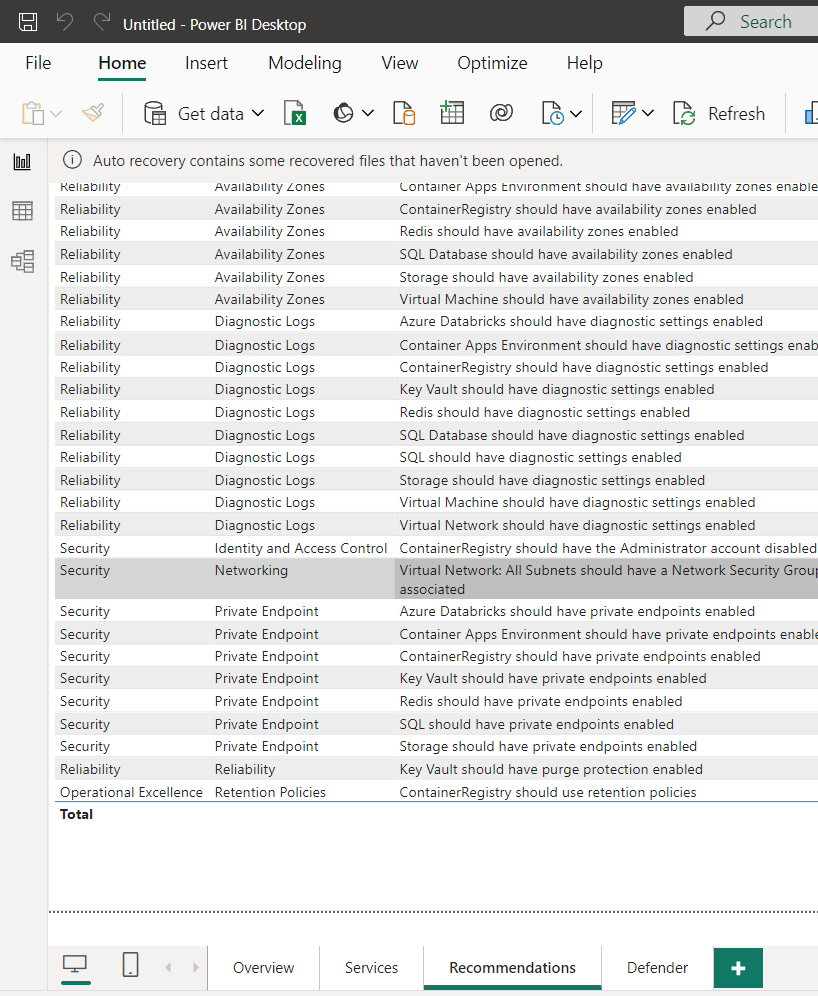The image size is (818, 996).
Task: Open the Insert ribbon tab
Action: [206, 63]
